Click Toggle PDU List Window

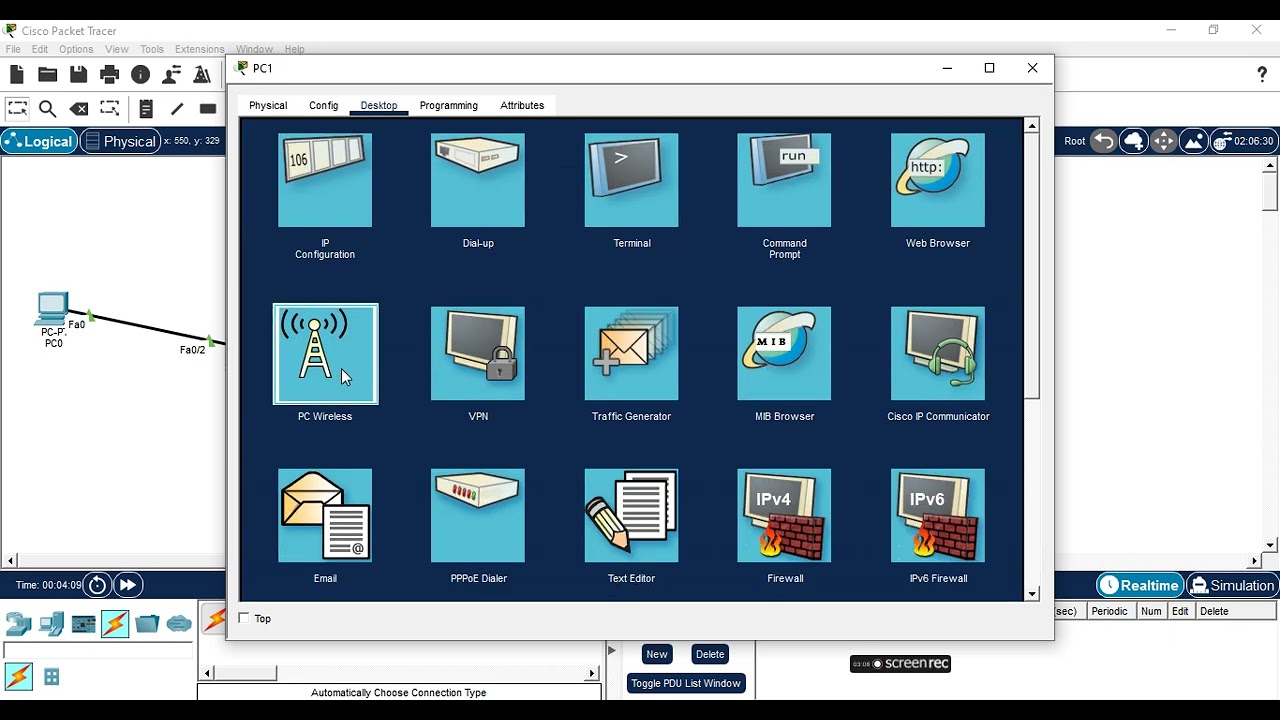pos(686,683)
